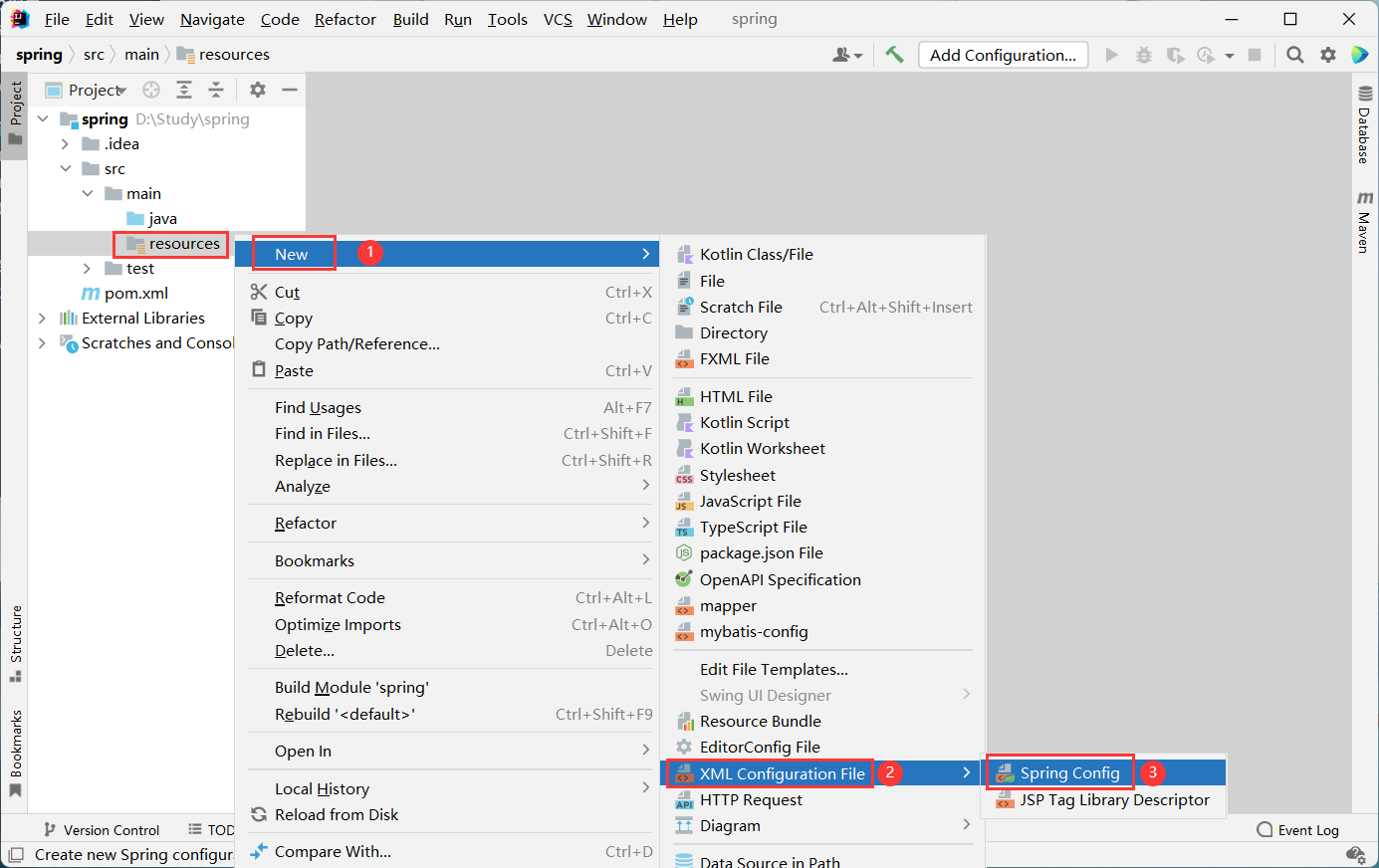Expand External Libraries node

[42, 319]
